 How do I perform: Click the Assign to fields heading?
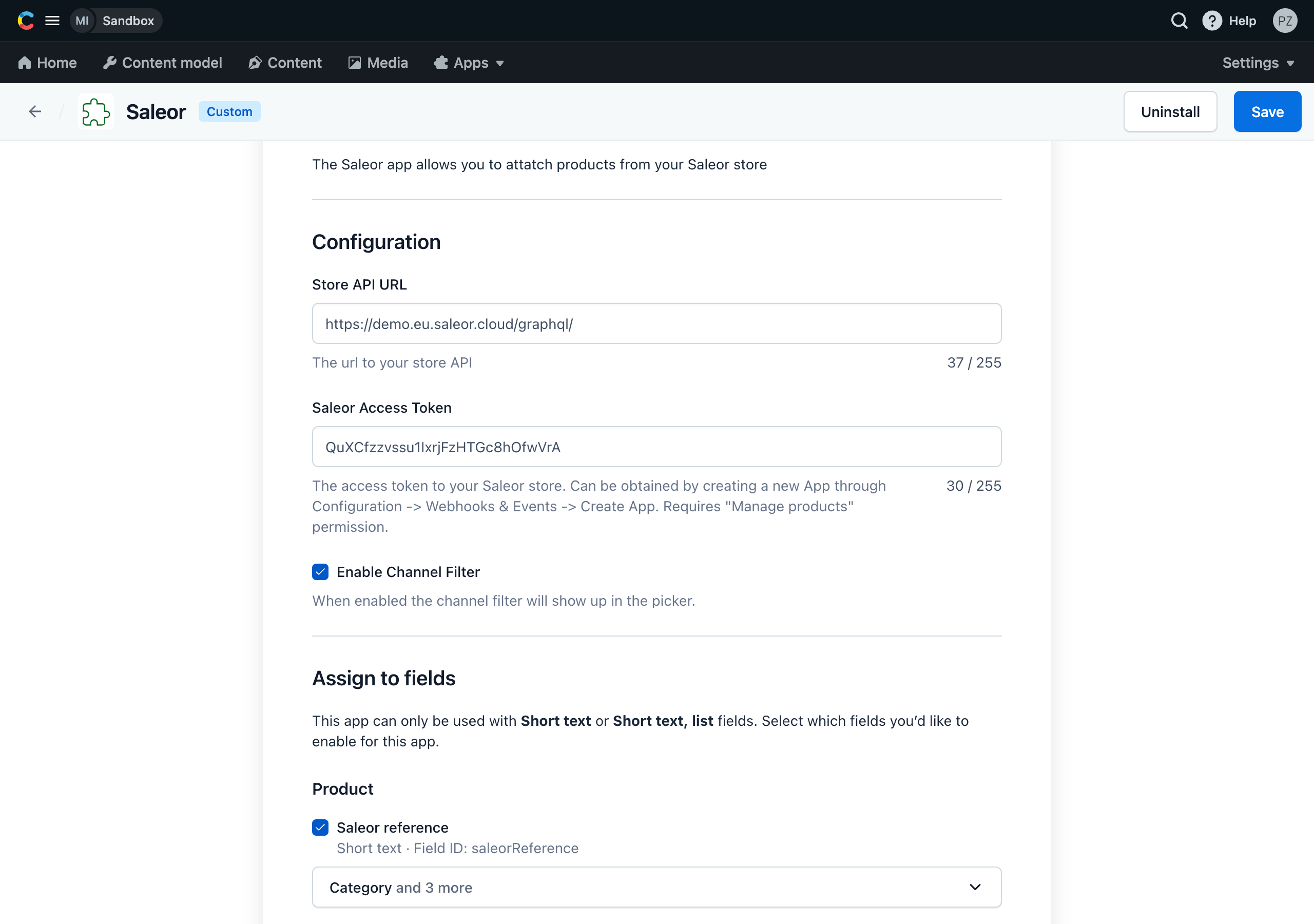tap(383, 679)
